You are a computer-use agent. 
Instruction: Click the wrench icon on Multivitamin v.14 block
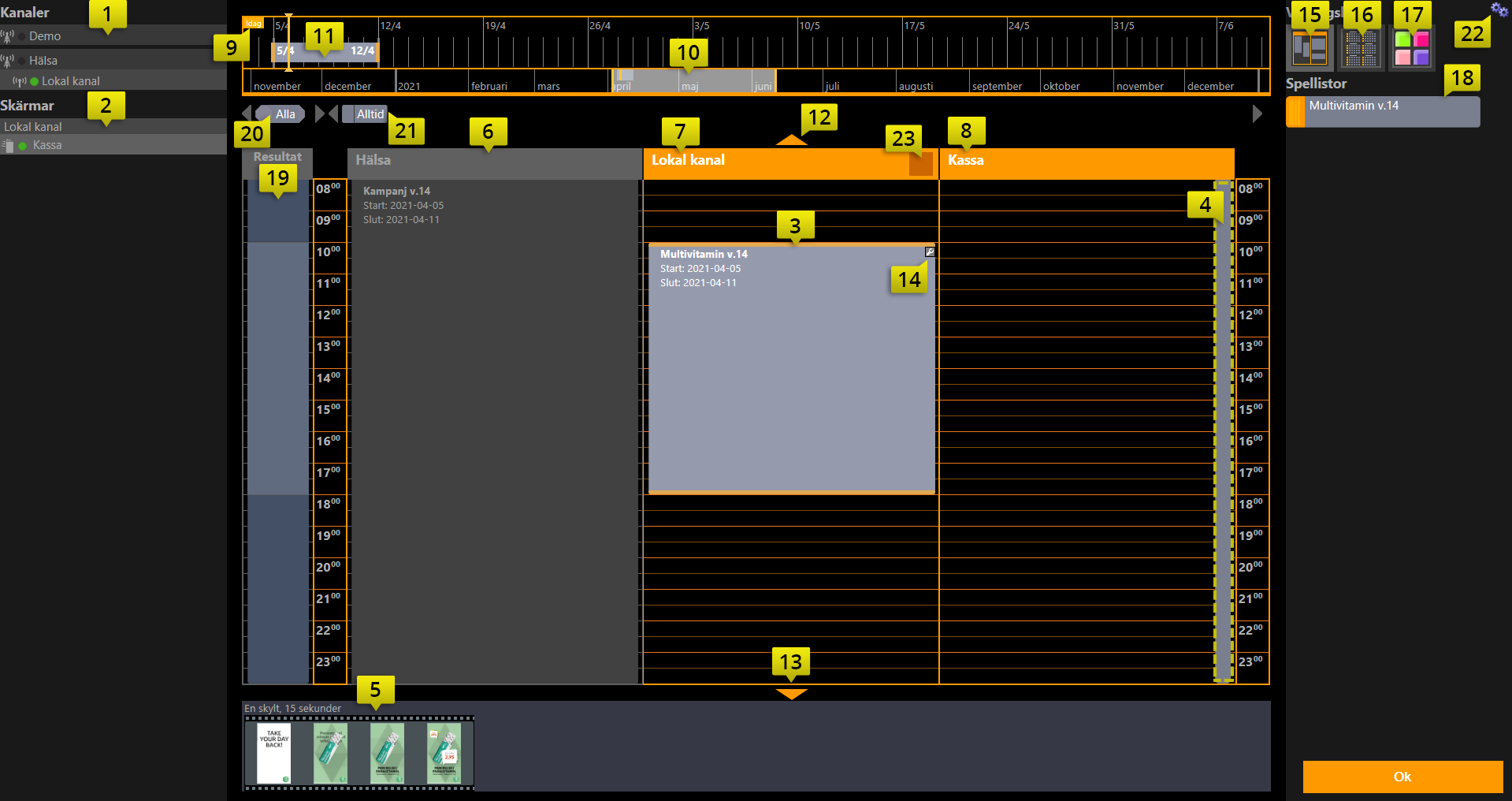coord(930,252)
